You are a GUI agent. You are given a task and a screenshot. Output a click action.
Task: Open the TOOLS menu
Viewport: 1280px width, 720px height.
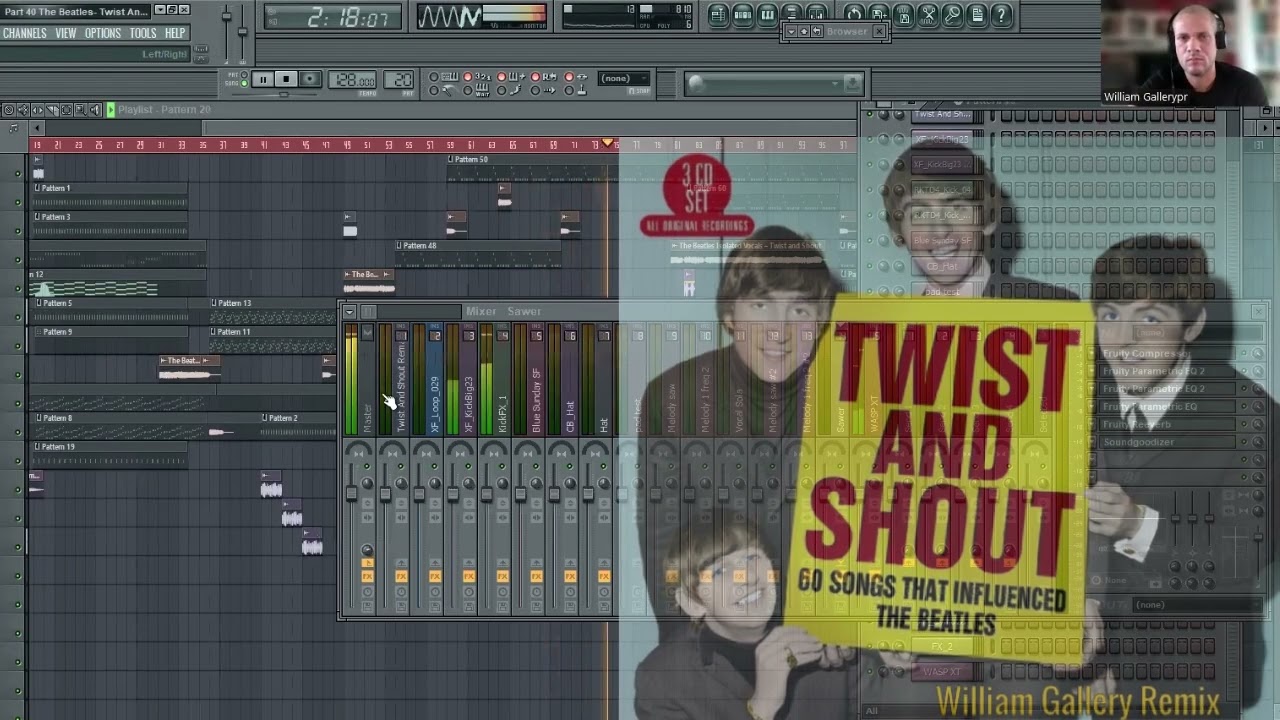tap(143, 33)
